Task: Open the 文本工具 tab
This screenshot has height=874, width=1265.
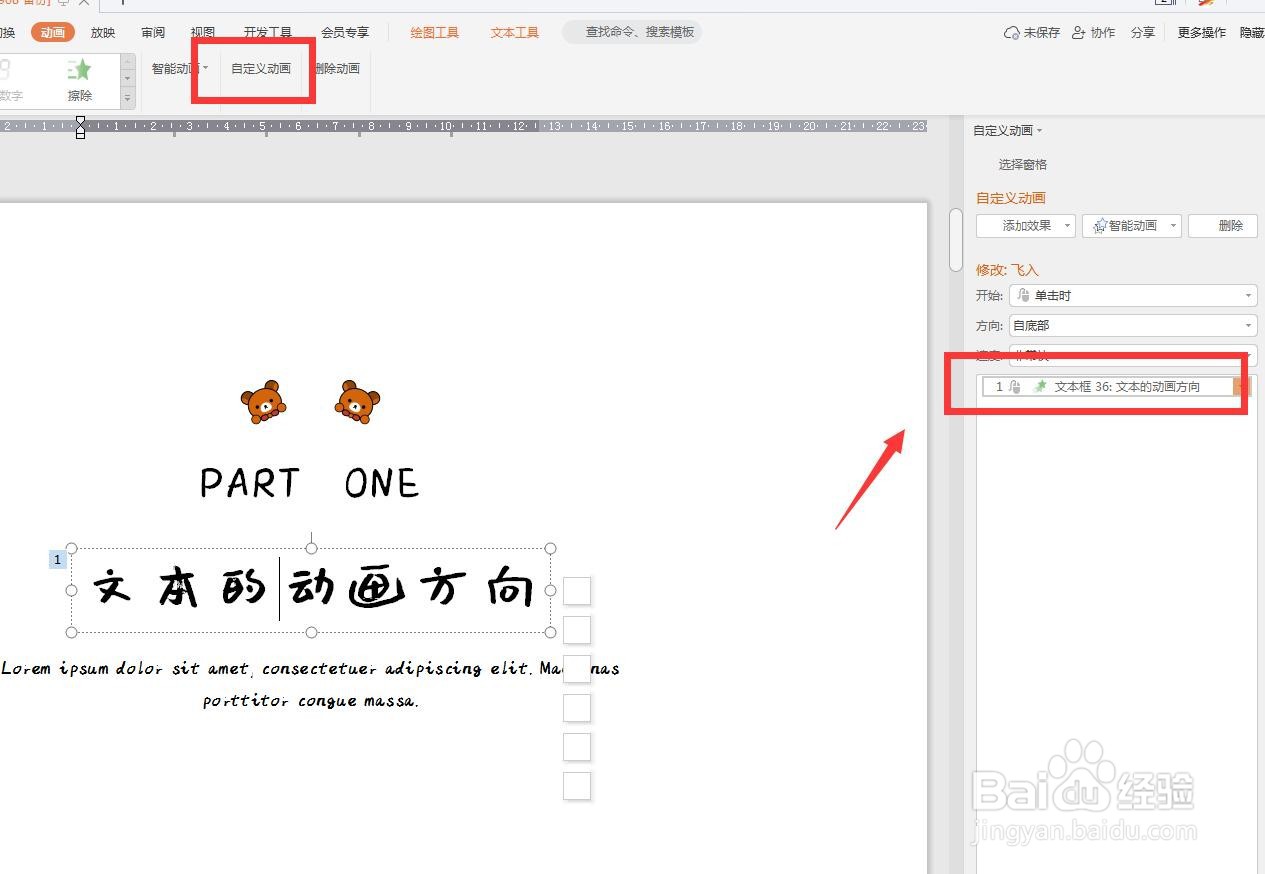Action: point(515,32)
